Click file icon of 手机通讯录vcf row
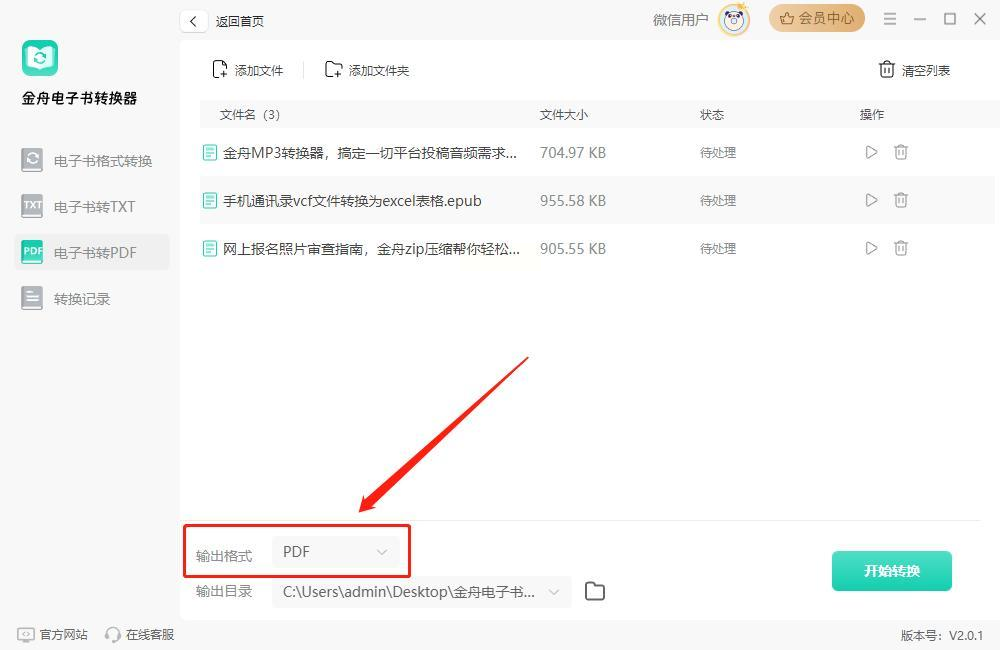The height and width of the screenshot is (650, 1000). click(x=210, y=201)
